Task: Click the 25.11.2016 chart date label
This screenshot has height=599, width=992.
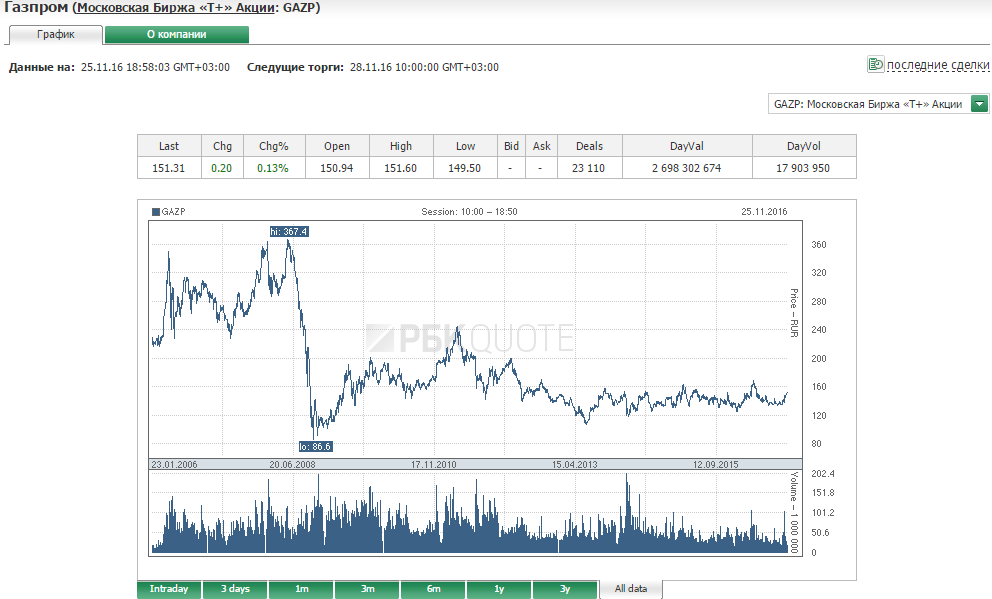Action: [764, 212]
